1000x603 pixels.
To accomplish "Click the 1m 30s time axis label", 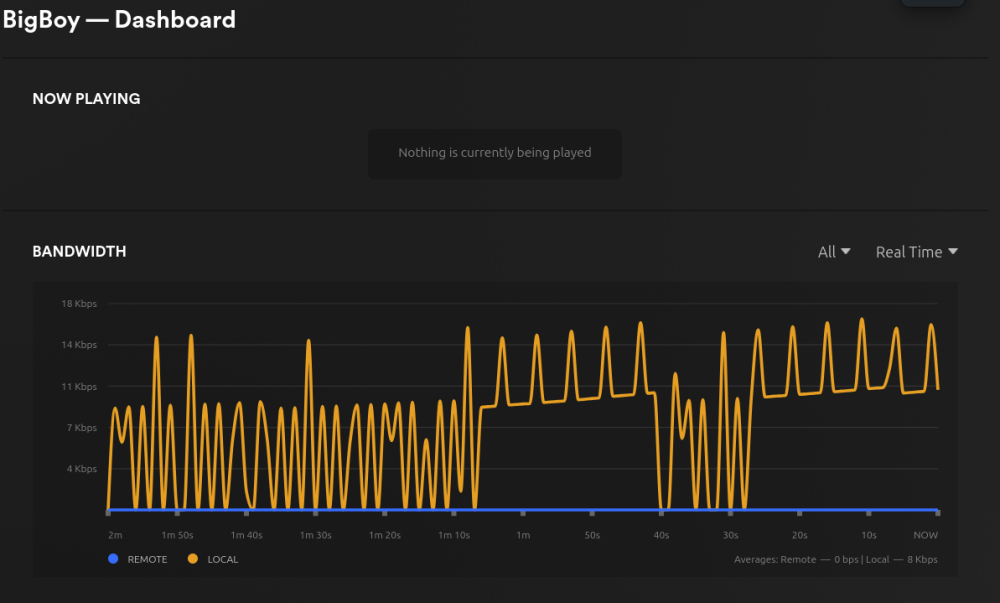I will pos(315,536).
